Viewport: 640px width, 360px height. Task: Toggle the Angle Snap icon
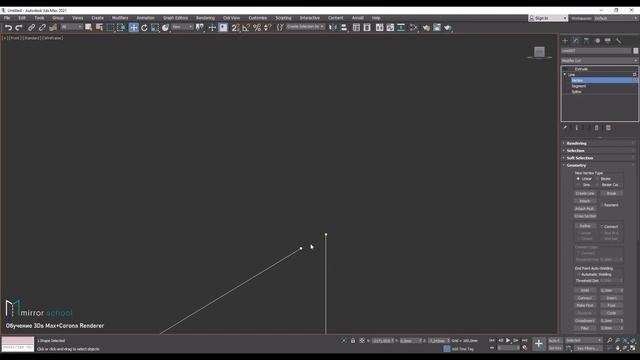click(x=246, y=28)
